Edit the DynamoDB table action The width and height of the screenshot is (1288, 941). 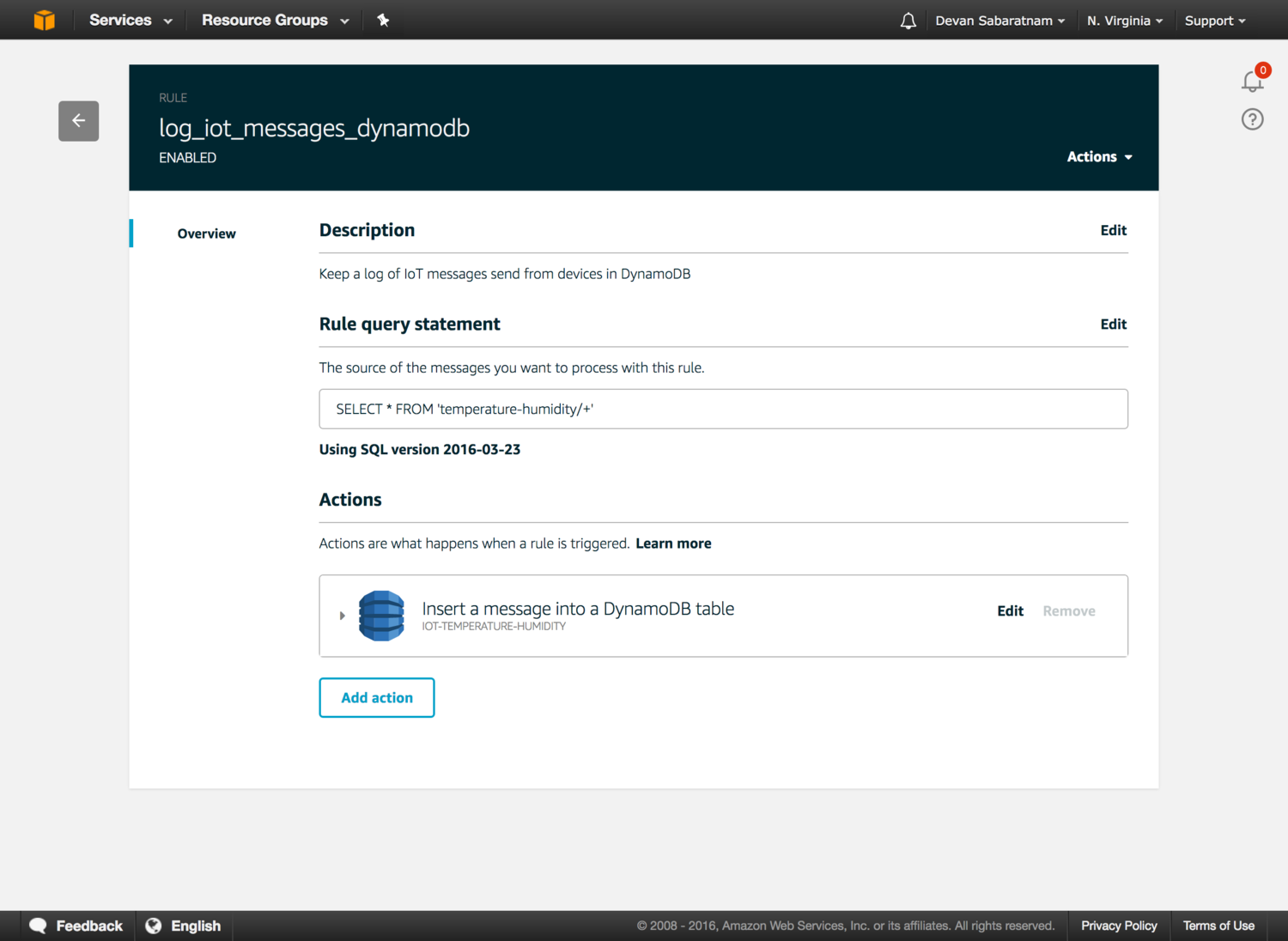pos(1011,610)
